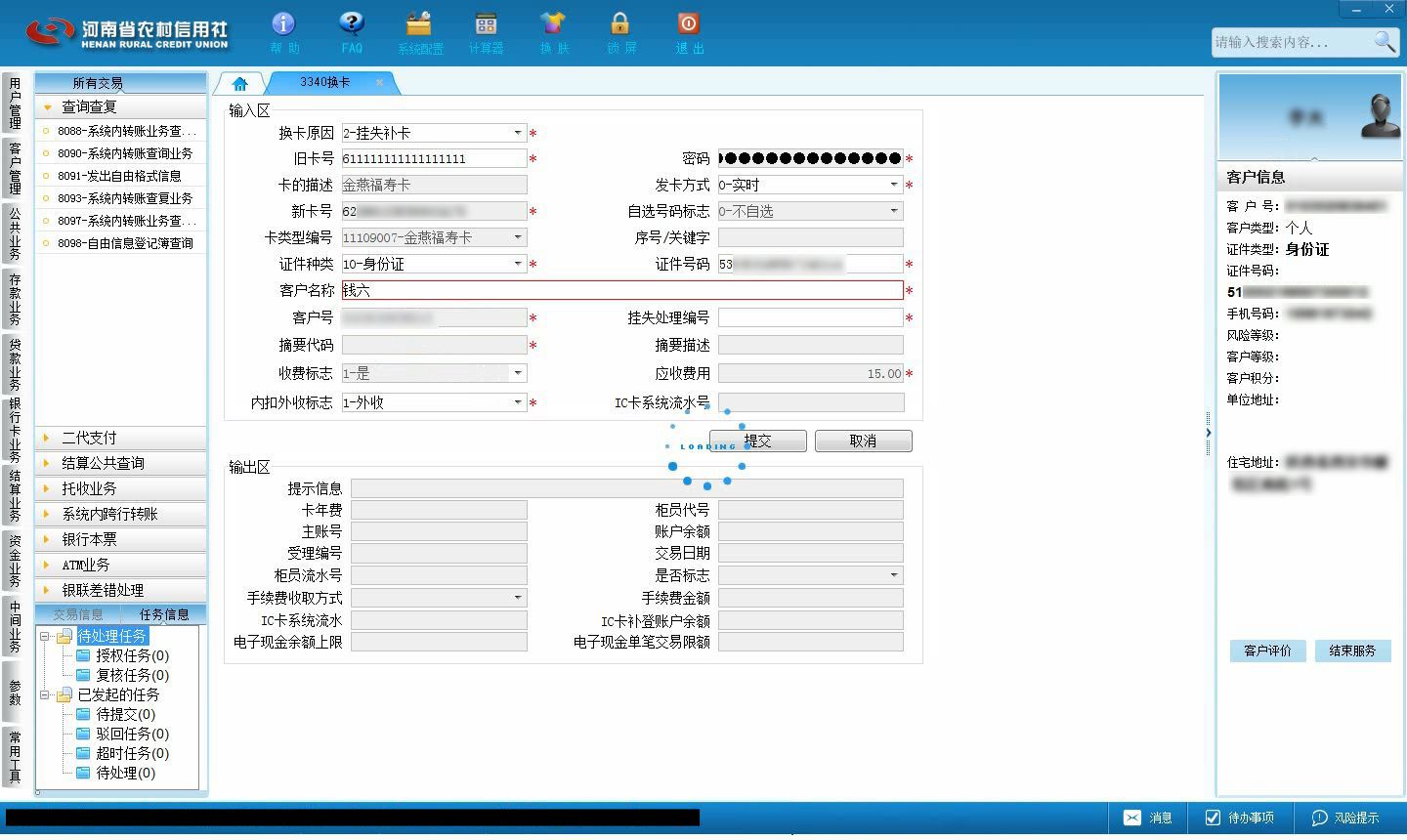
Task: Select 驳回任务(0) item
Action: pyautogui.click(x=132, y=734)
